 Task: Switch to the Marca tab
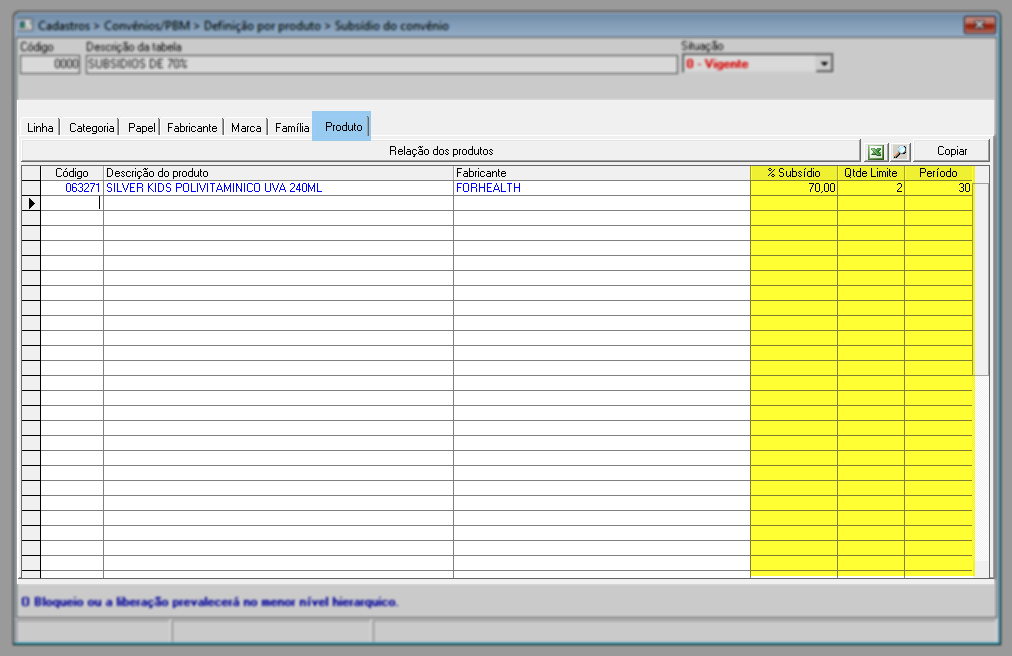point(246,127)
